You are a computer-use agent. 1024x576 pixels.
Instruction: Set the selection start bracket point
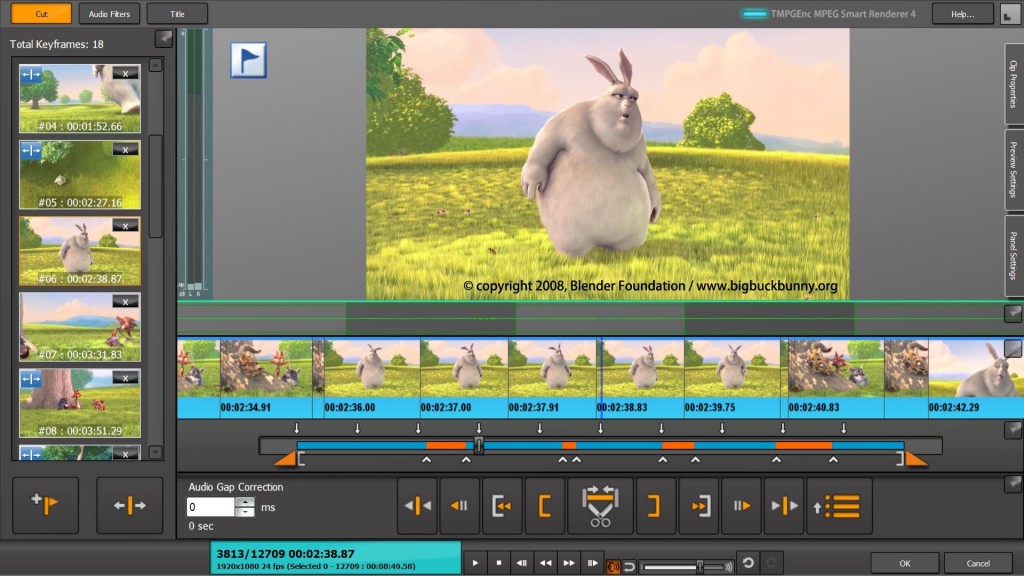tap(545, 505)
